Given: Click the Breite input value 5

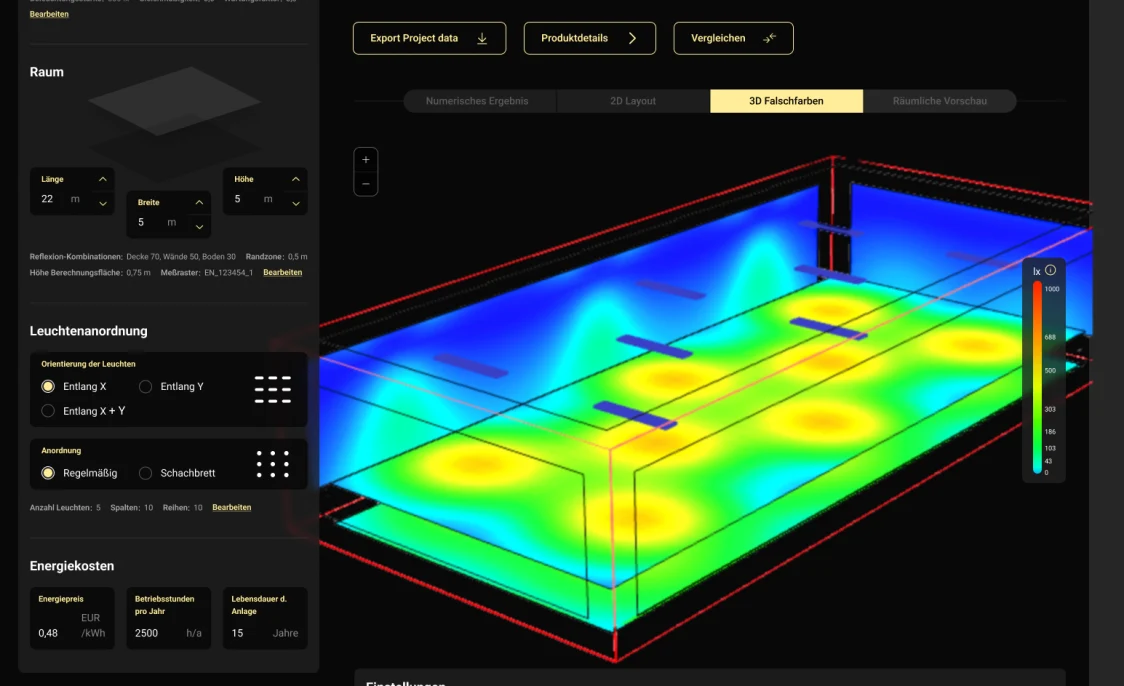Looking at the screenshot, I should (141, 223).
